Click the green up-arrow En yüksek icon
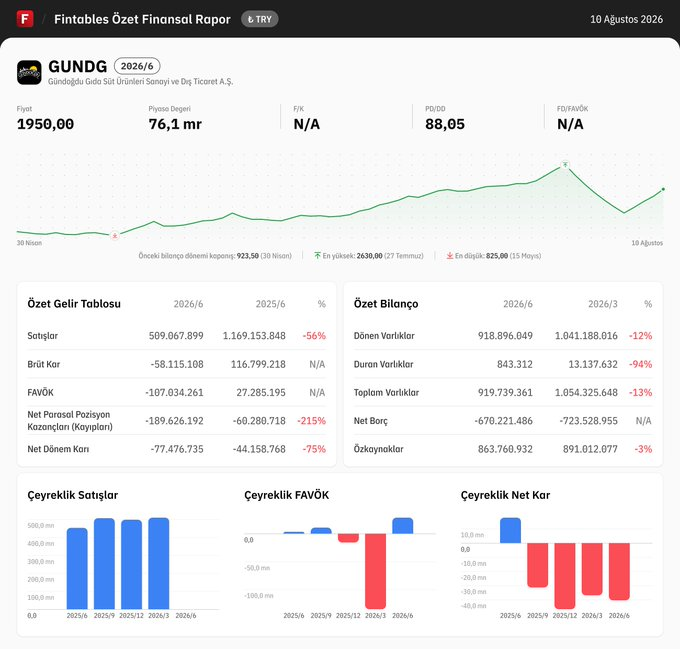This screenshot has height=649, width=680. [317, 256]
